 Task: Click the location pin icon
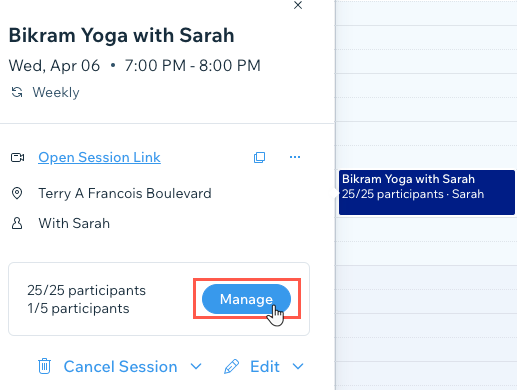17,193
